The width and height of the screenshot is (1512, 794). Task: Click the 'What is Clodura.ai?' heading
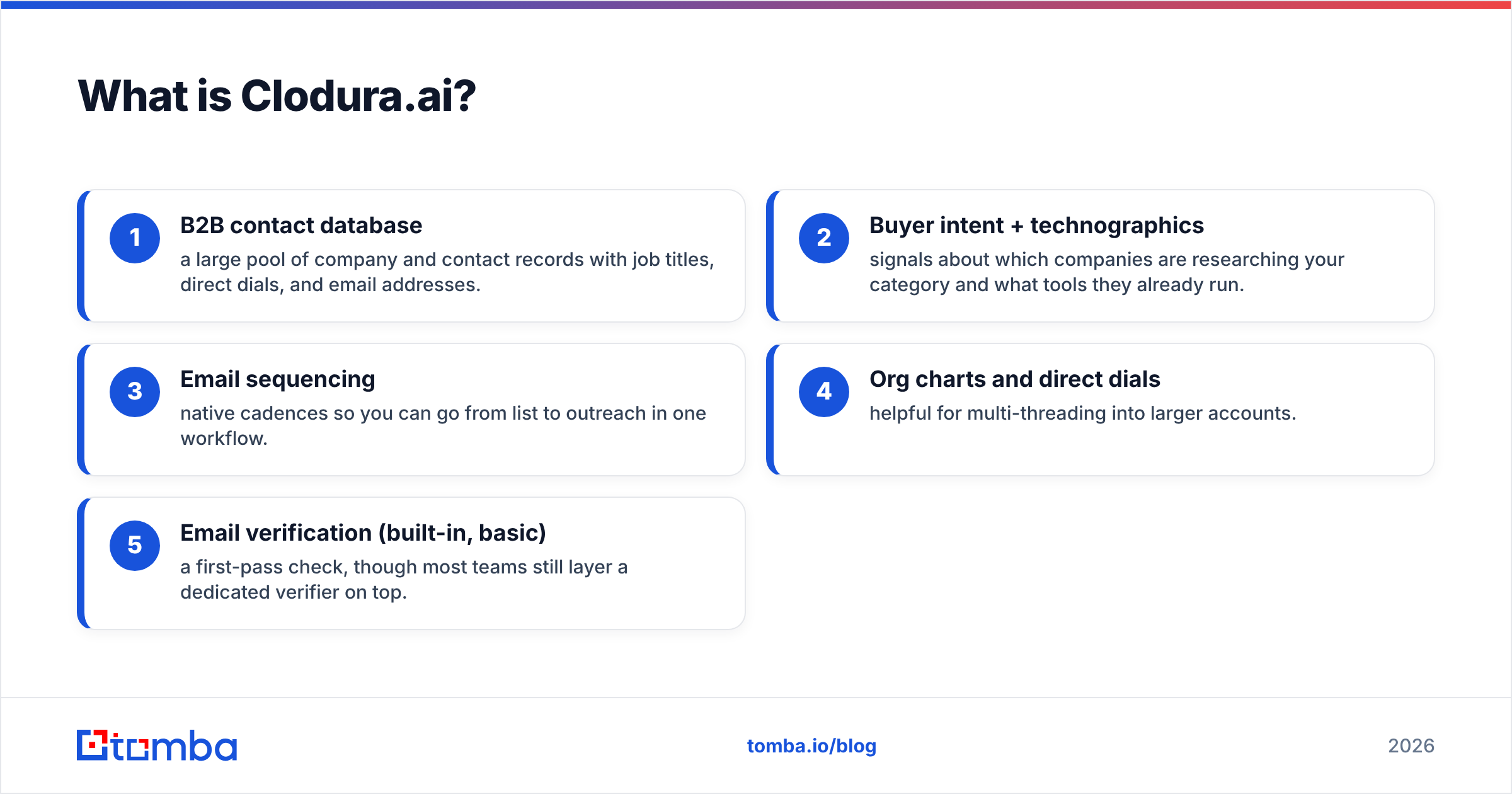[x=277, y=96]
